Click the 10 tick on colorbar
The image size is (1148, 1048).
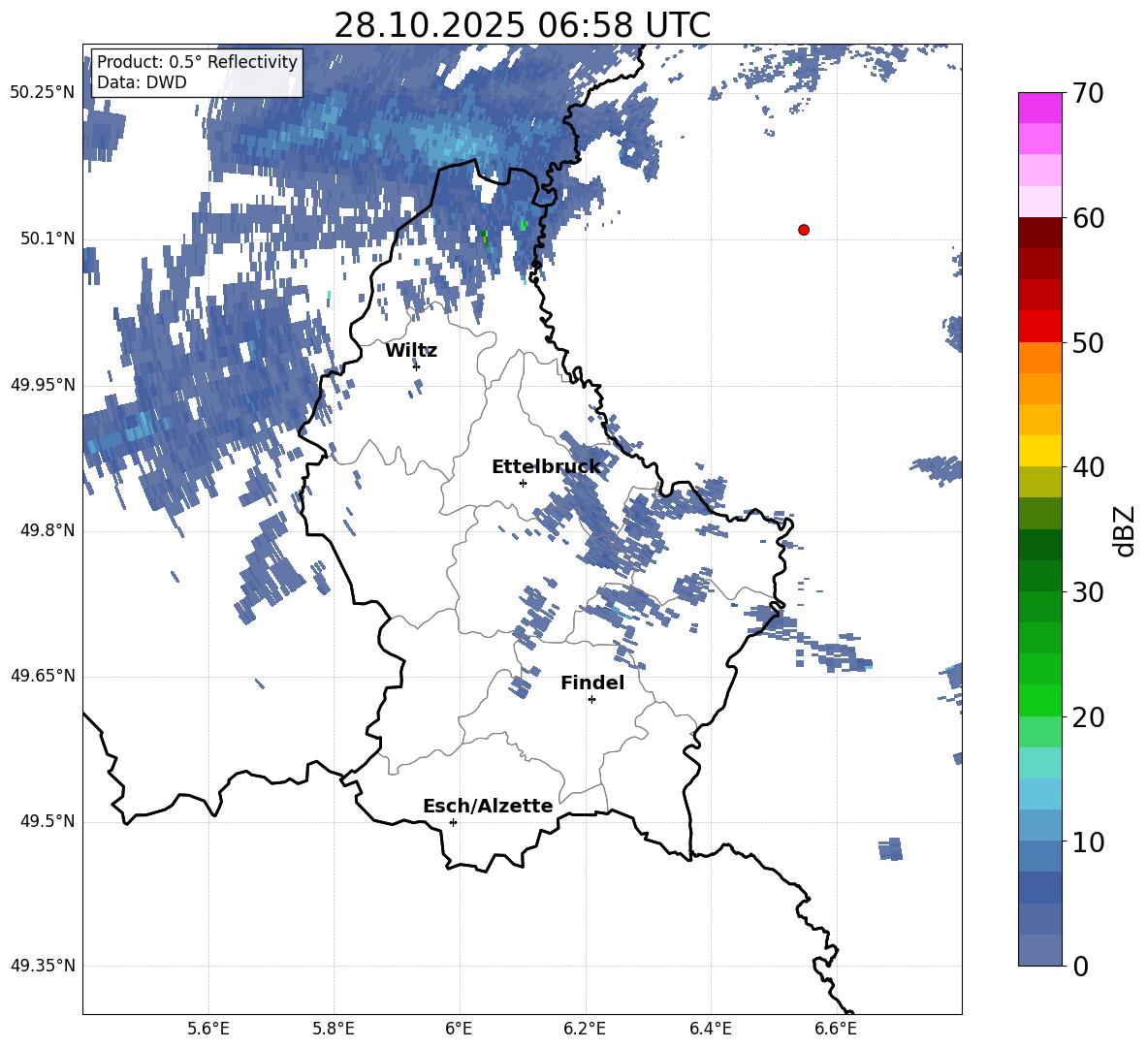coord(1087,842)
